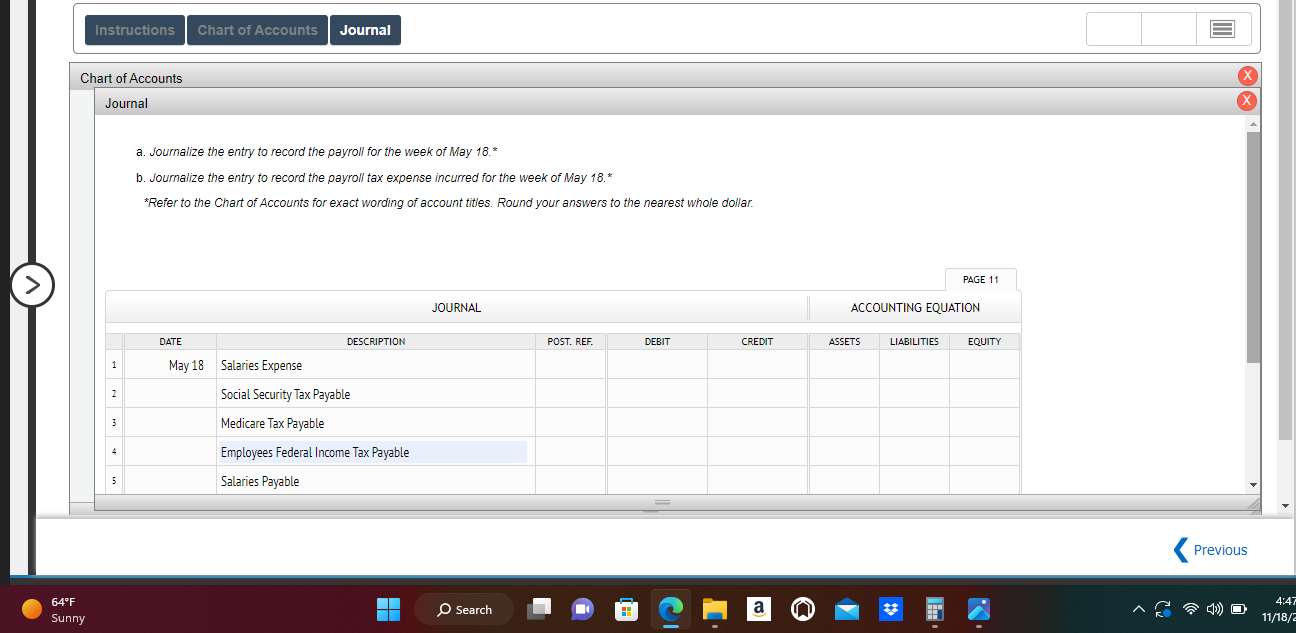Click the Previous navigation link
Viewport: 1296px width, 633px height.
pos(1211,549)
